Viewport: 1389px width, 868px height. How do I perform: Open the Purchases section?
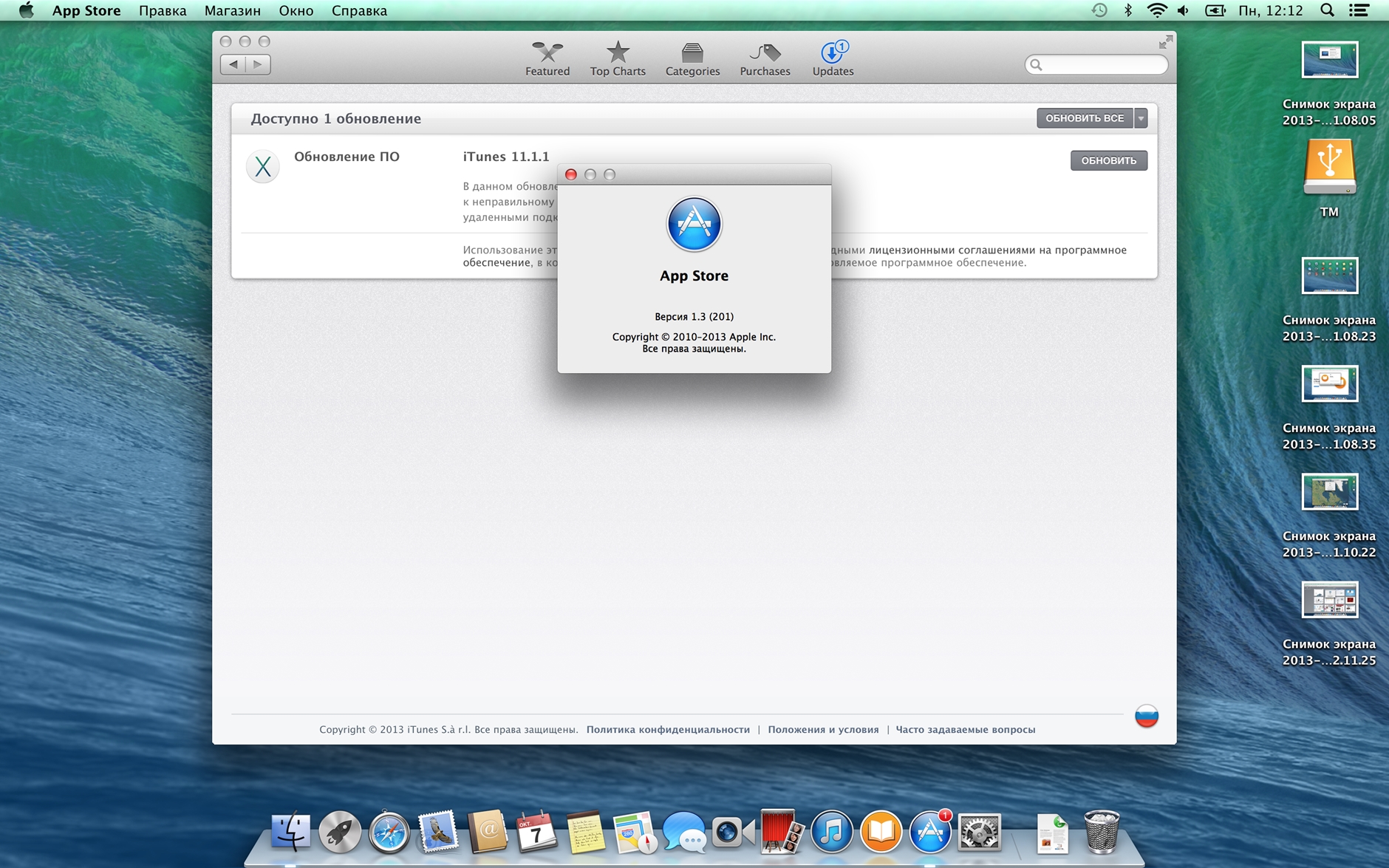(765, 58)
